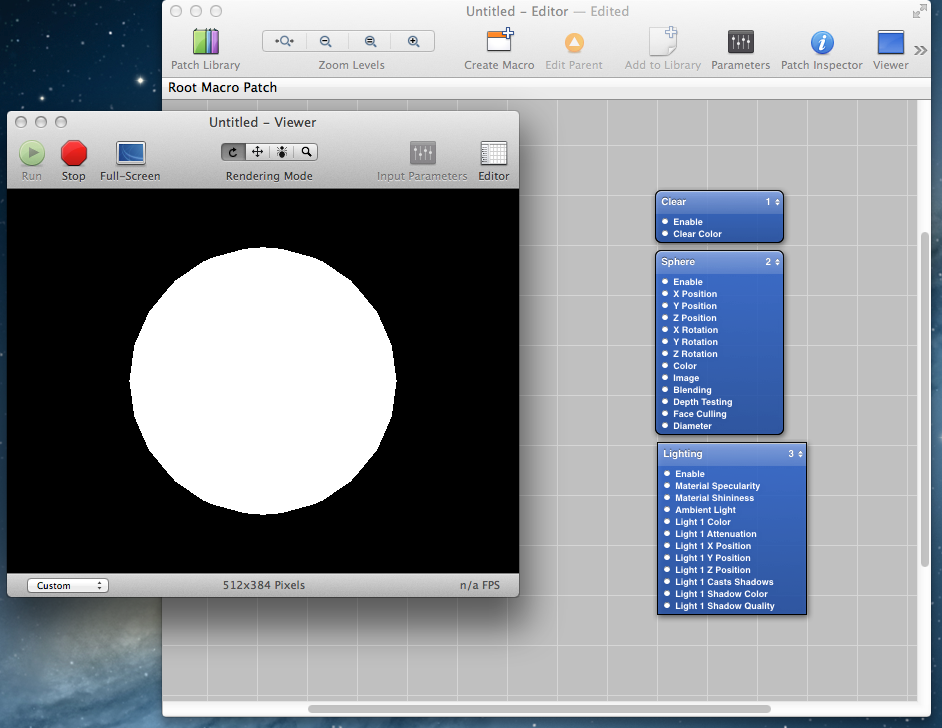This screenshot has width=942, height=728.
Task: Enter Full-Screen viewer mode
Action: click(130, 153)
